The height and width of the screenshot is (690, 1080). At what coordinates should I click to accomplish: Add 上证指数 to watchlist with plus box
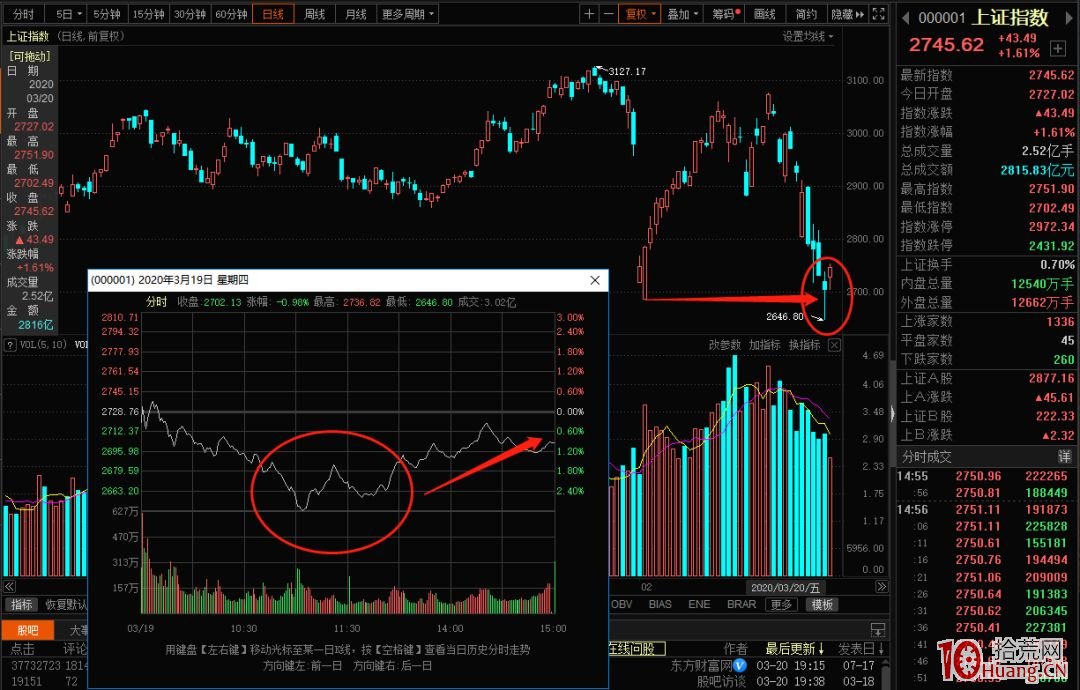(1057, 48)
